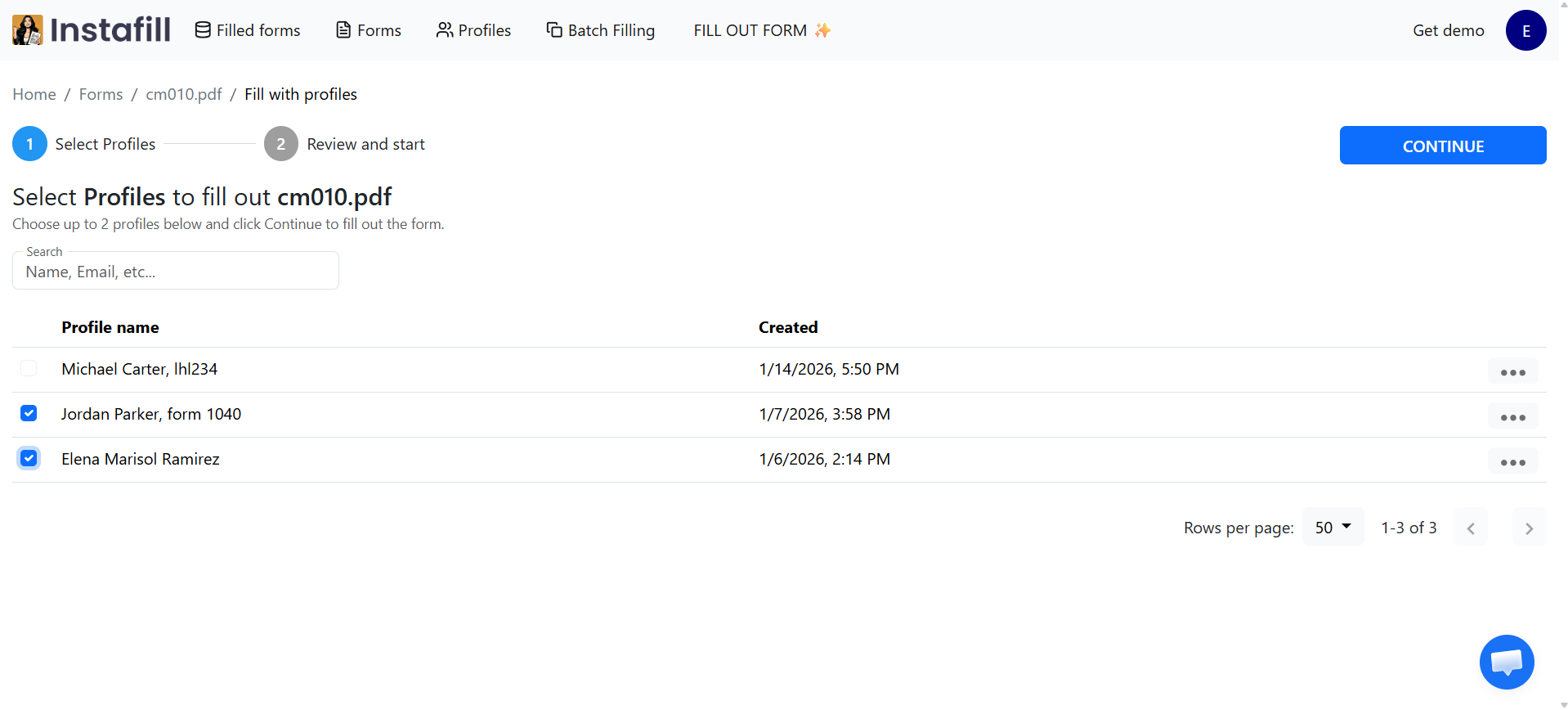The image size is (1568, 710).
Task: Click the date 1/7/2026, 3:58 PM
Action: [x=825, y=414]
